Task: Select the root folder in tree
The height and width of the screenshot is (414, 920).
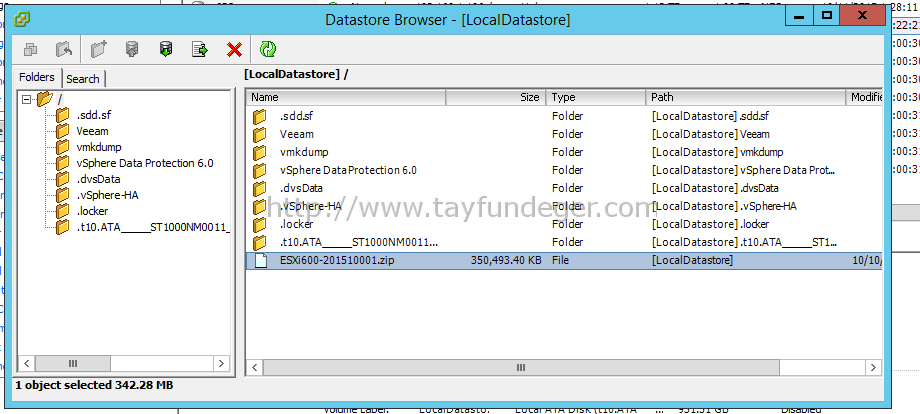Action: 60,100
